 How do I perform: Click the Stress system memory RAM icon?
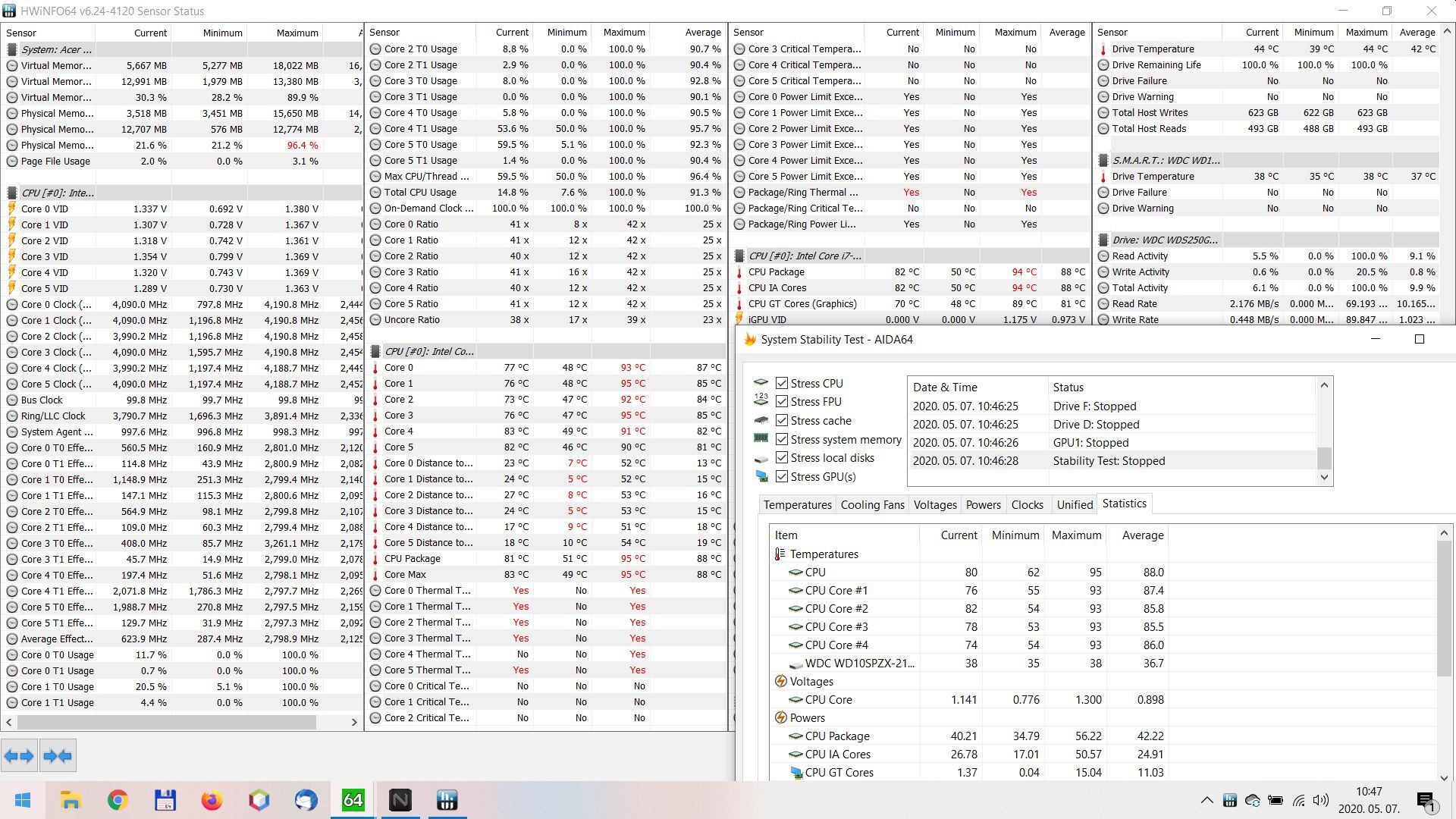(761, 438)
